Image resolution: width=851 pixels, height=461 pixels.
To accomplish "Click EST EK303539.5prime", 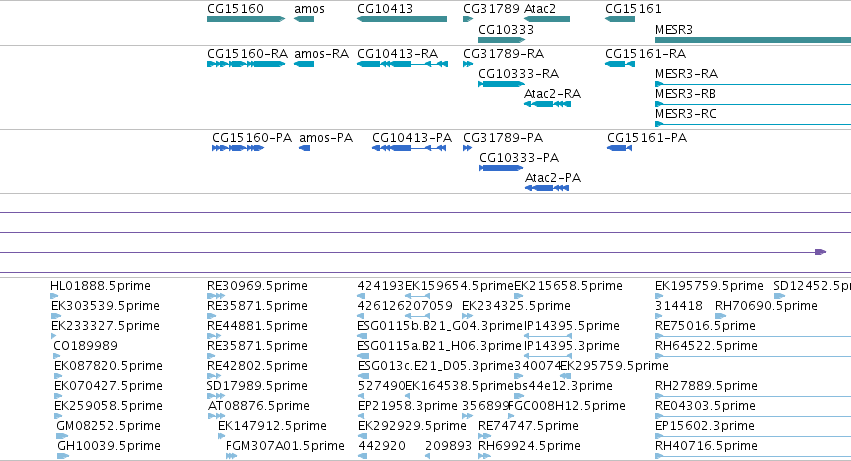I will pyautogui.click(x=105, y=306).
